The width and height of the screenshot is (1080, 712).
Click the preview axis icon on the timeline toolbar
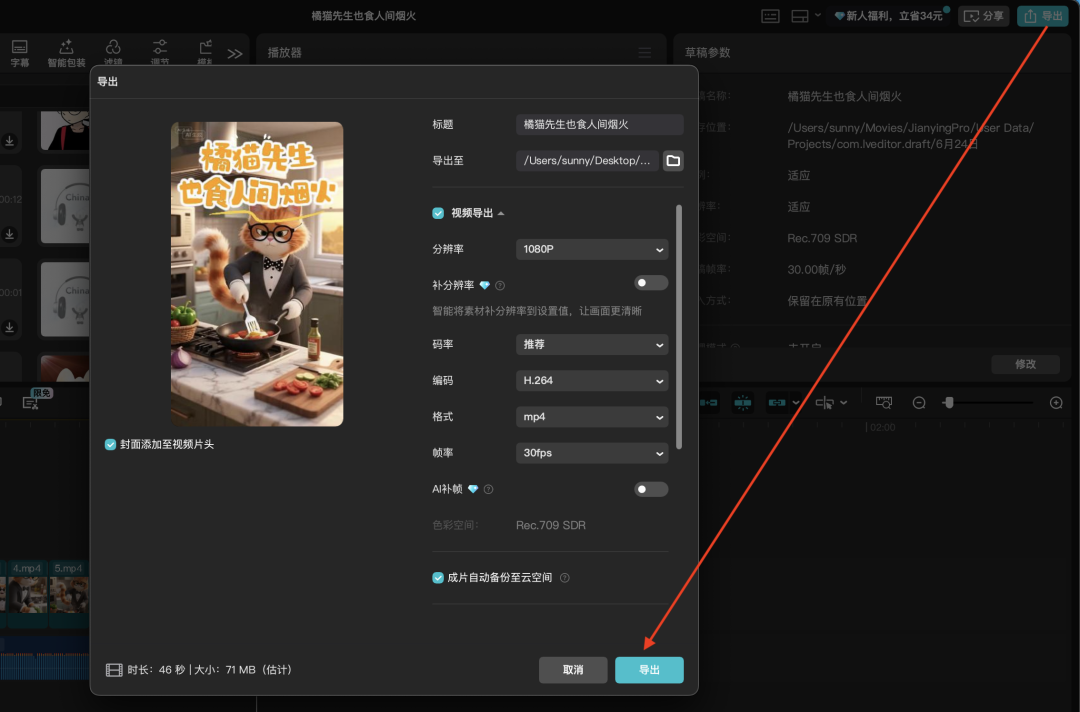pos(884,402)
